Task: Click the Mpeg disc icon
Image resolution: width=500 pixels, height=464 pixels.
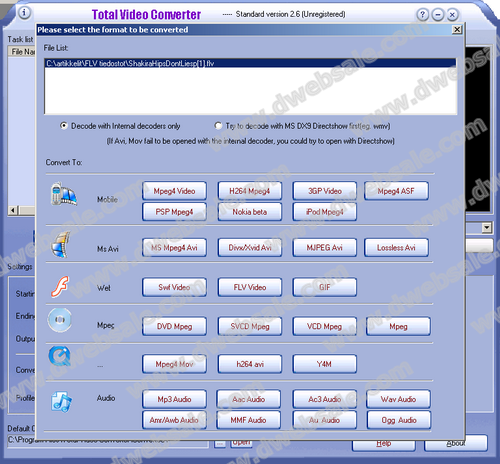Action: [60, 320]
